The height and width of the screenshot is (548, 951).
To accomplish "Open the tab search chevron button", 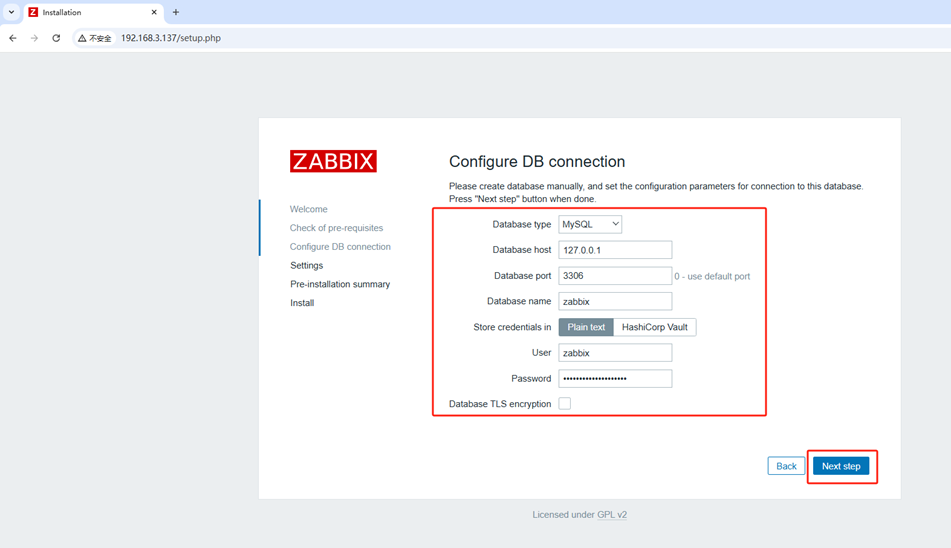I will 11,12.
